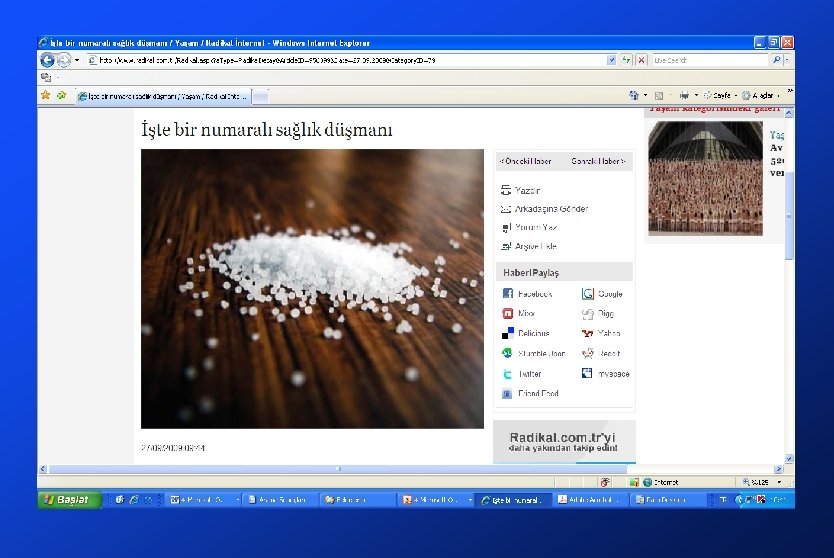The height and width of the screenshot is (558, 834).
Task: Click the Home icon in command bar
Action: (633, 95)
